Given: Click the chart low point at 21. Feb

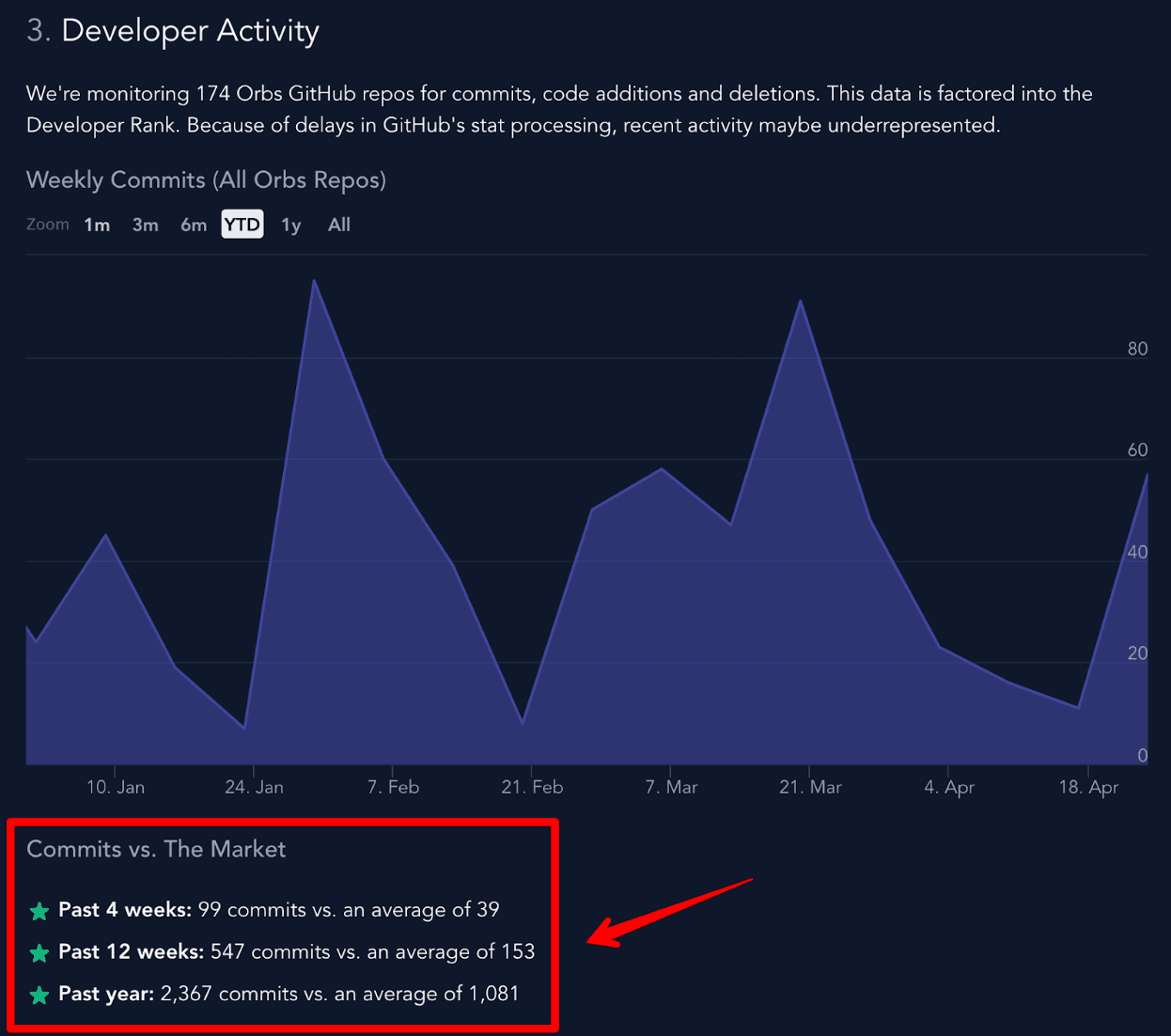Looking at the screenshot, I should tap(523, 724).
